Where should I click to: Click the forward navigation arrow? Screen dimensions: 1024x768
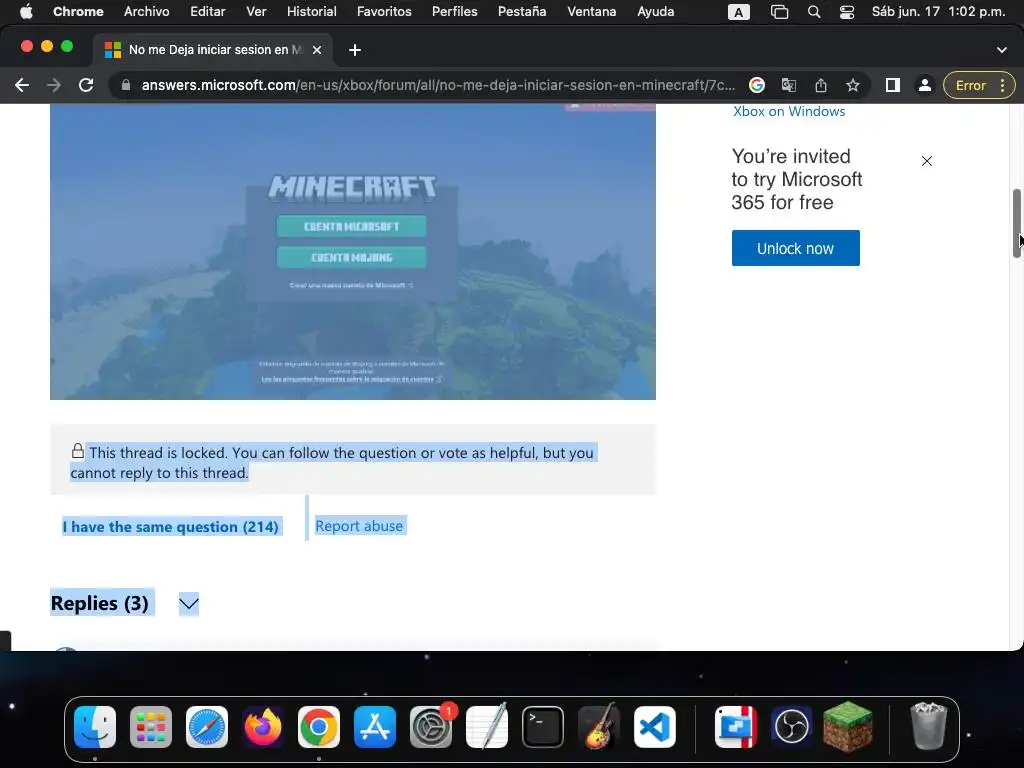54,86
